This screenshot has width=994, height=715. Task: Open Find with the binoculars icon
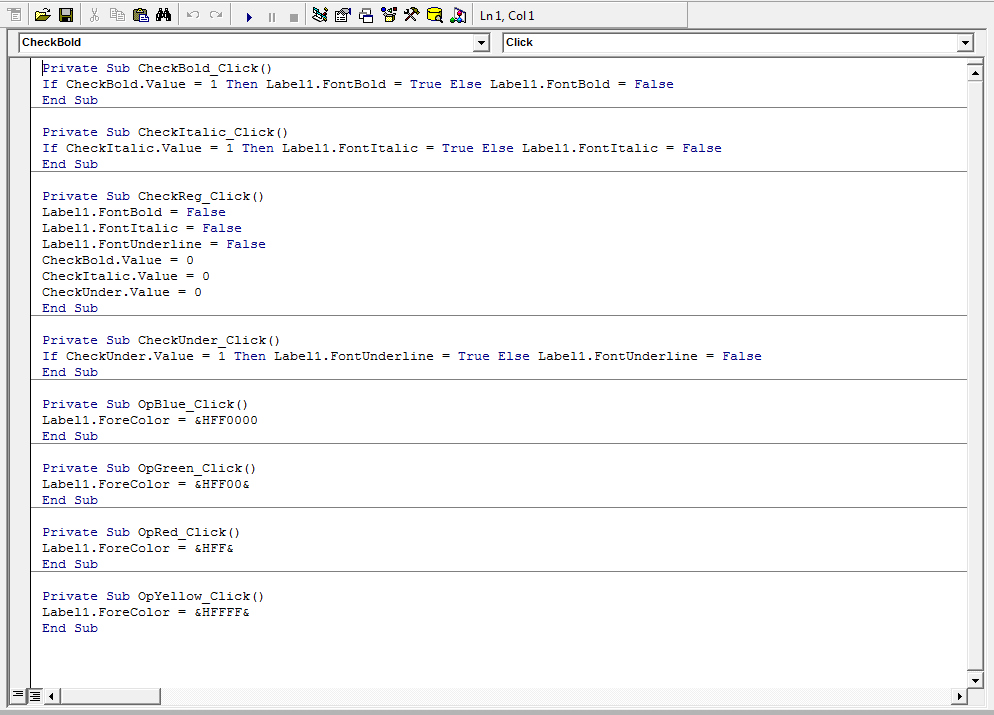163,15
